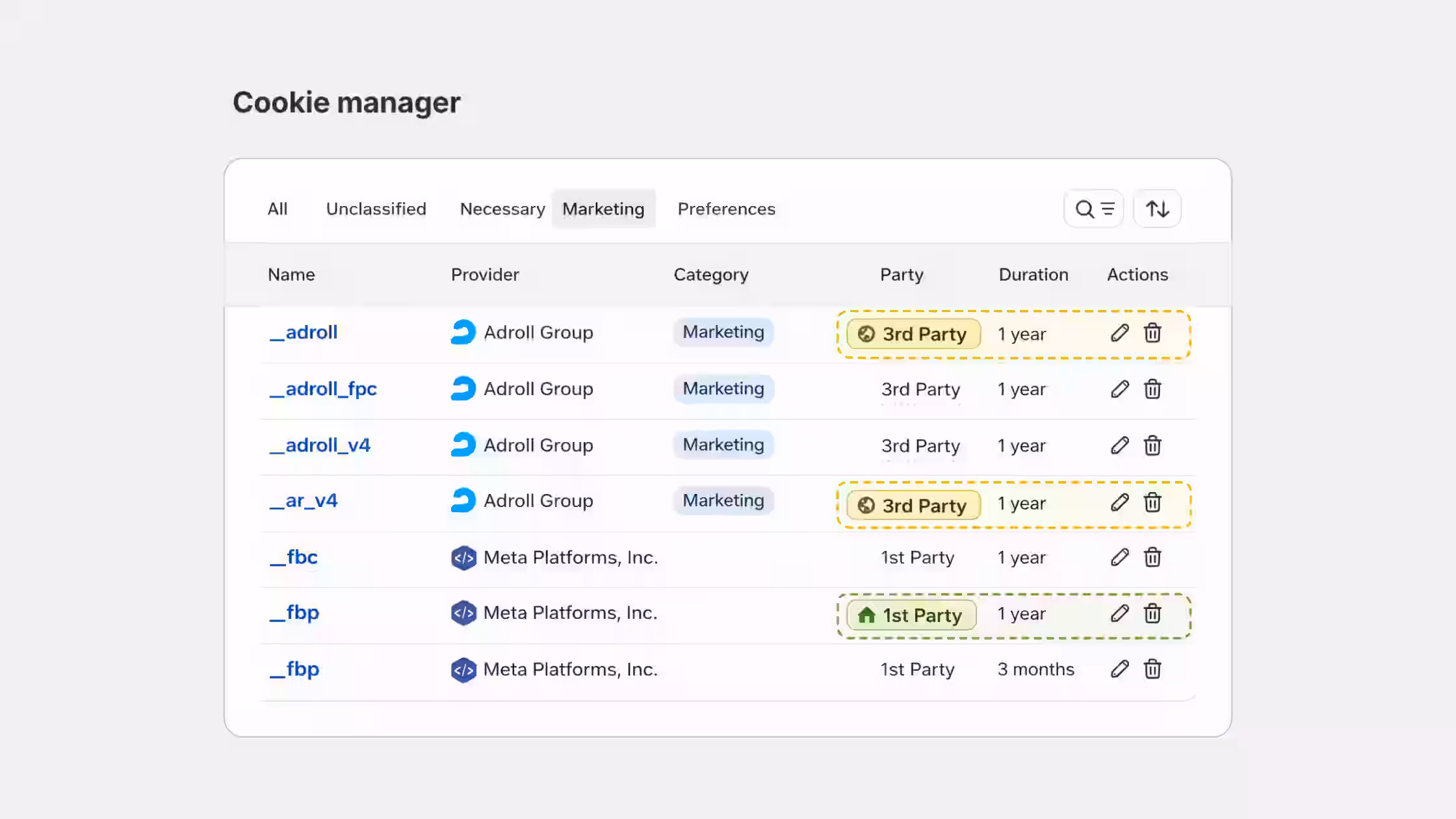Image resolution: width=1456 pixels, height=819 pixels.
Task: Click the Meta code icon in the _fbc row
Action: [463, 558]
